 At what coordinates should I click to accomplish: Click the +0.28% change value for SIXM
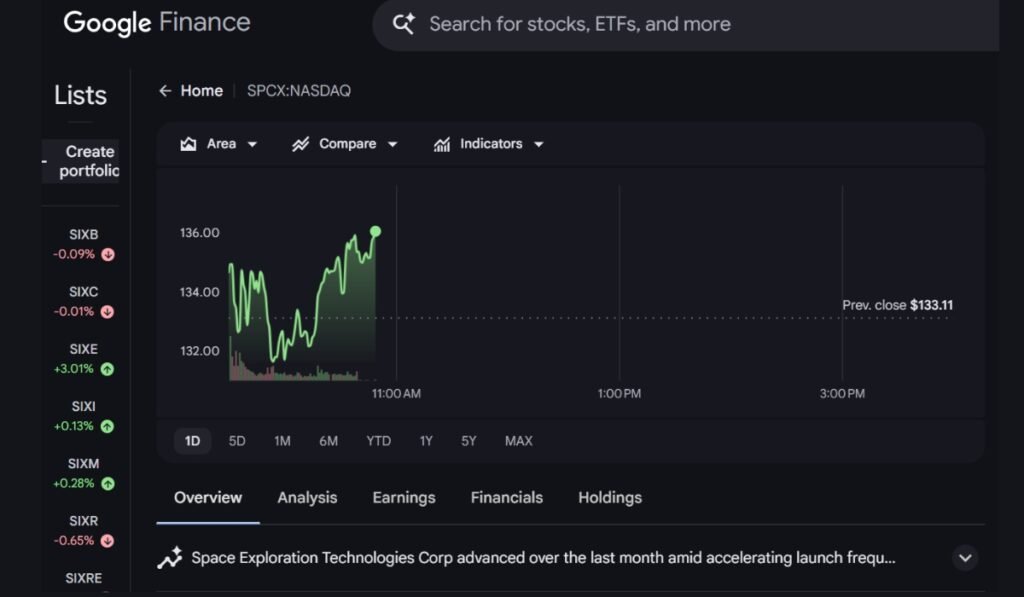pyautogui.click(x=74, y=483)
